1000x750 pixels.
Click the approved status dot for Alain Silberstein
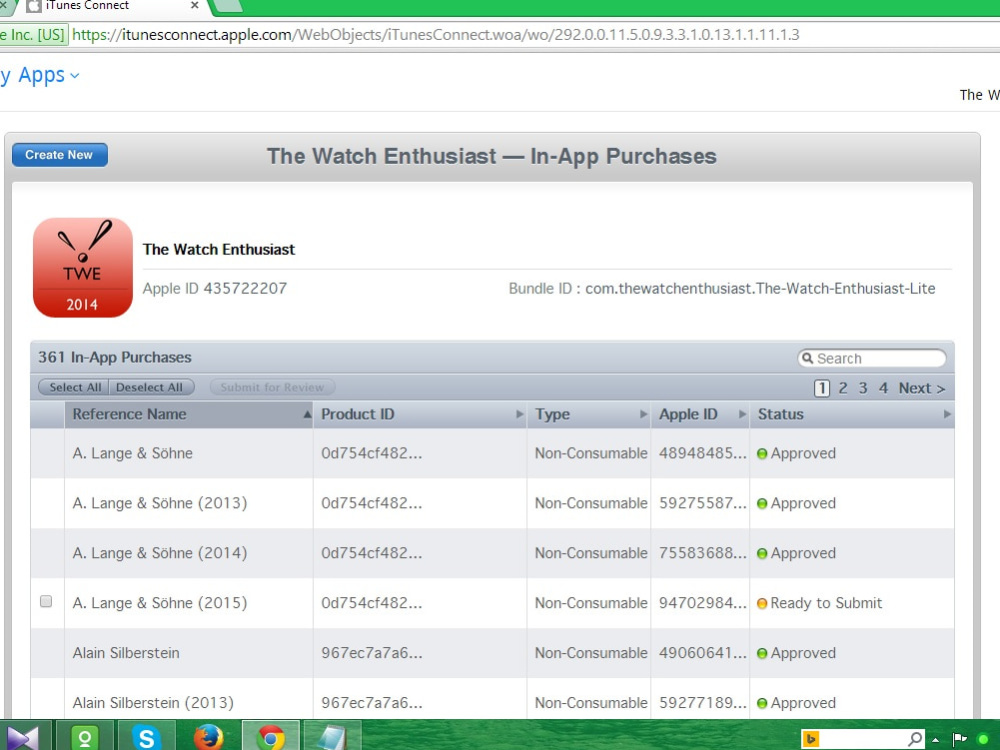coord(761,654)
